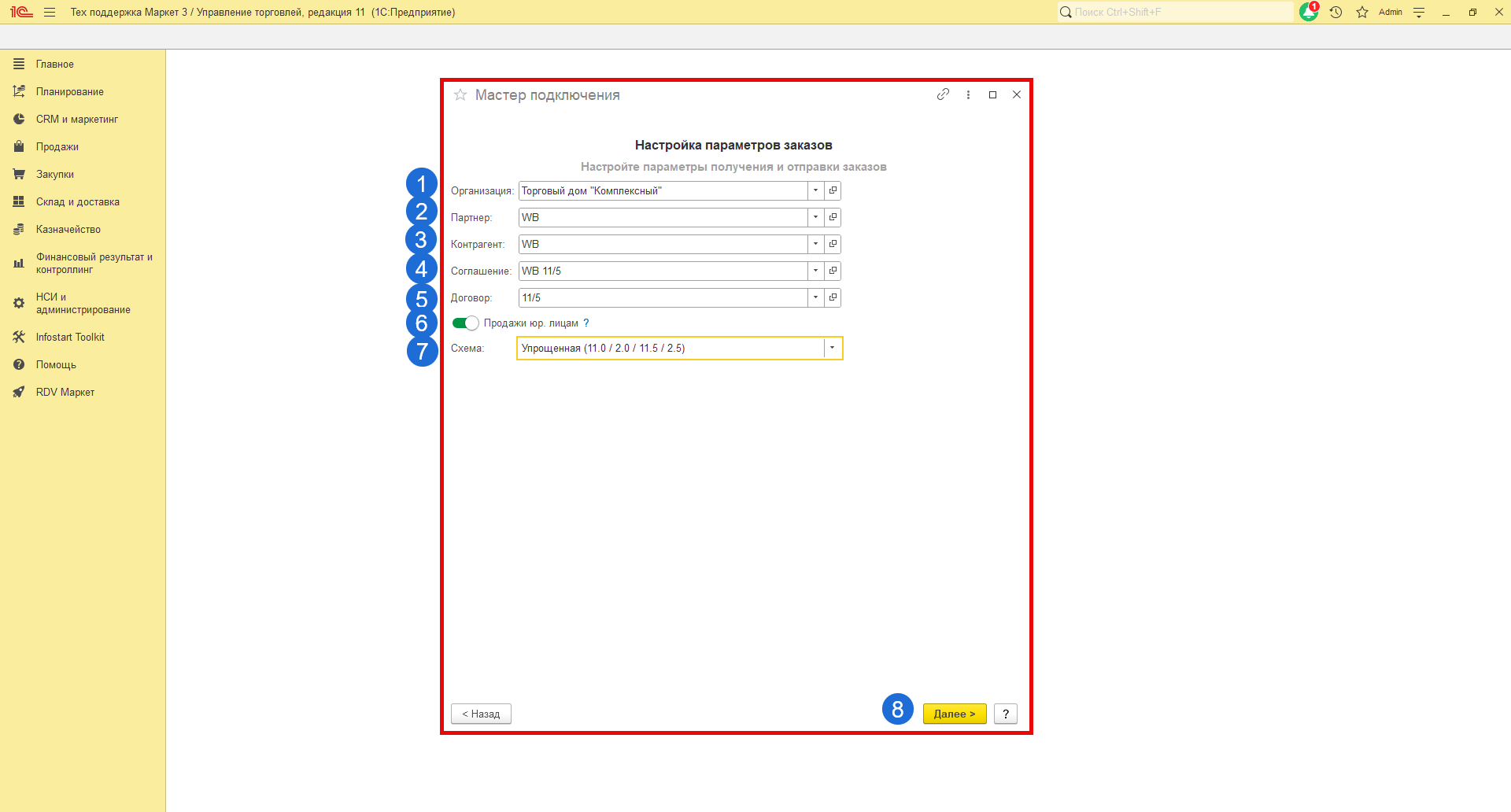Open RDV Маркет section
1511x812 pixels.
(83, 392)
